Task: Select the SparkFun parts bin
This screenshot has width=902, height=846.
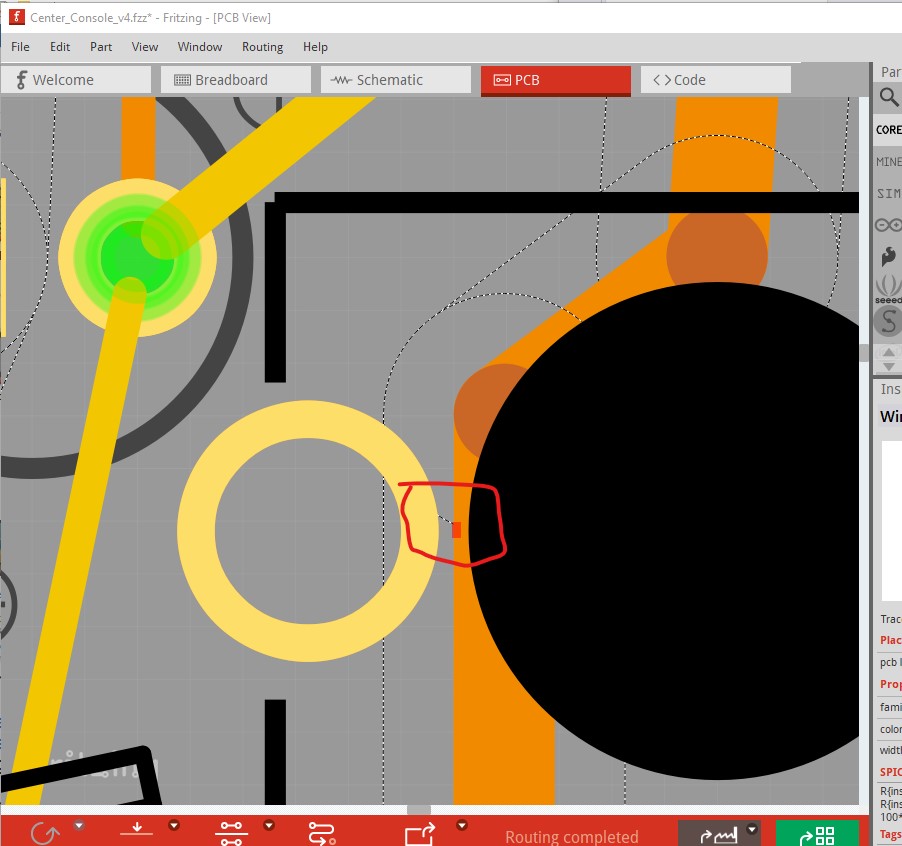Action: pyautogui.click(x=889, y=257)
